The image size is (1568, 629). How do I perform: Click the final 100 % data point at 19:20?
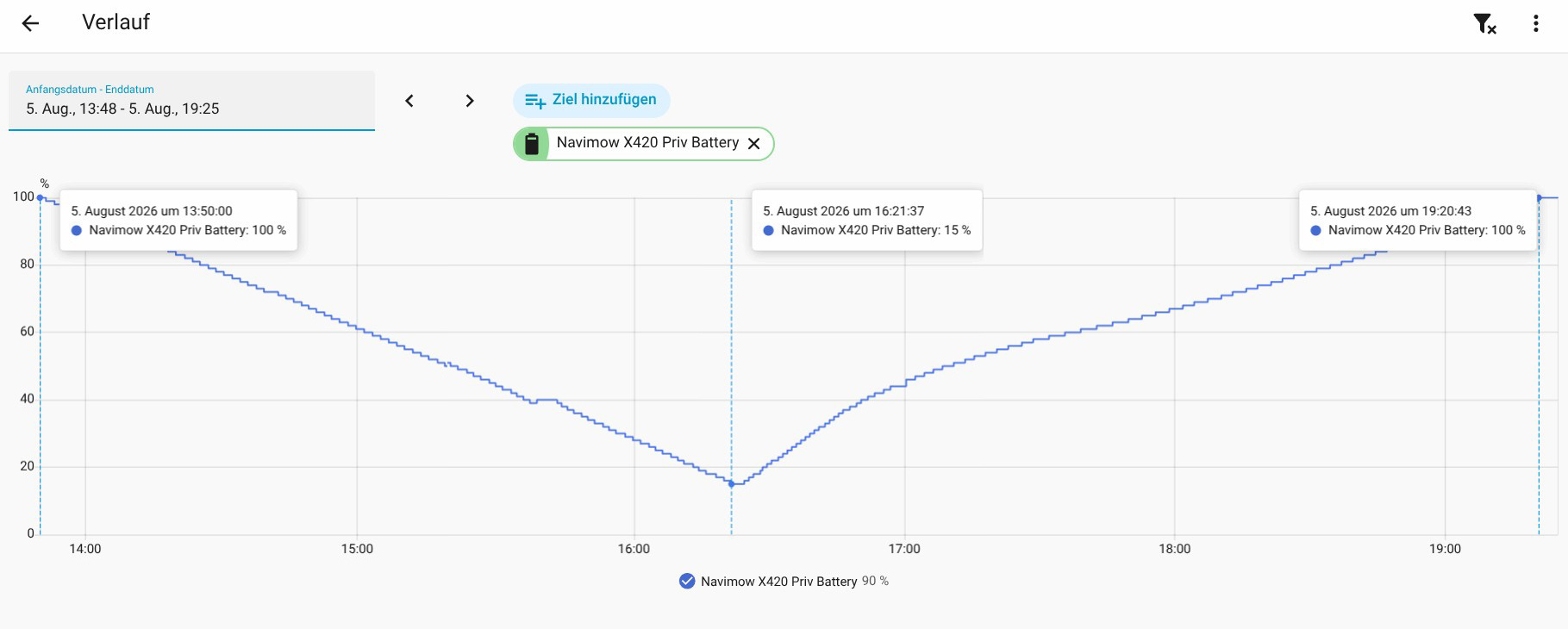1539,198
